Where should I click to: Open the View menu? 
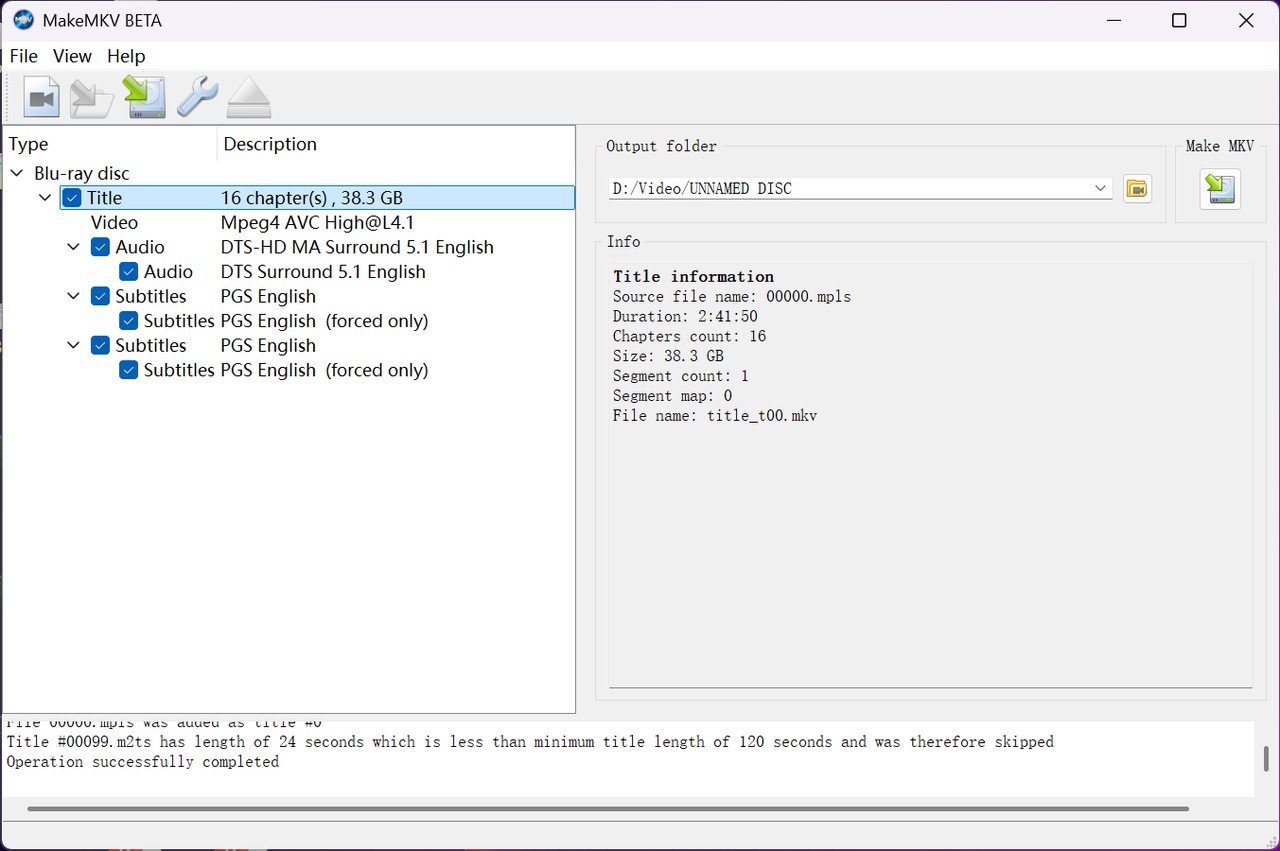click(x=72, y=56)
